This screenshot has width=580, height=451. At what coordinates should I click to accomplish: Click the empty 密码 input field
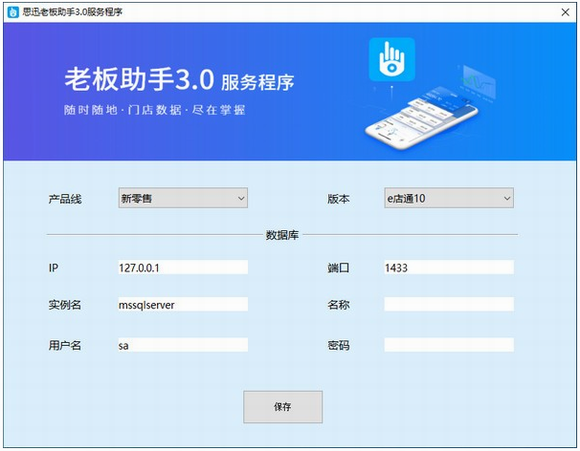[449, 345]
